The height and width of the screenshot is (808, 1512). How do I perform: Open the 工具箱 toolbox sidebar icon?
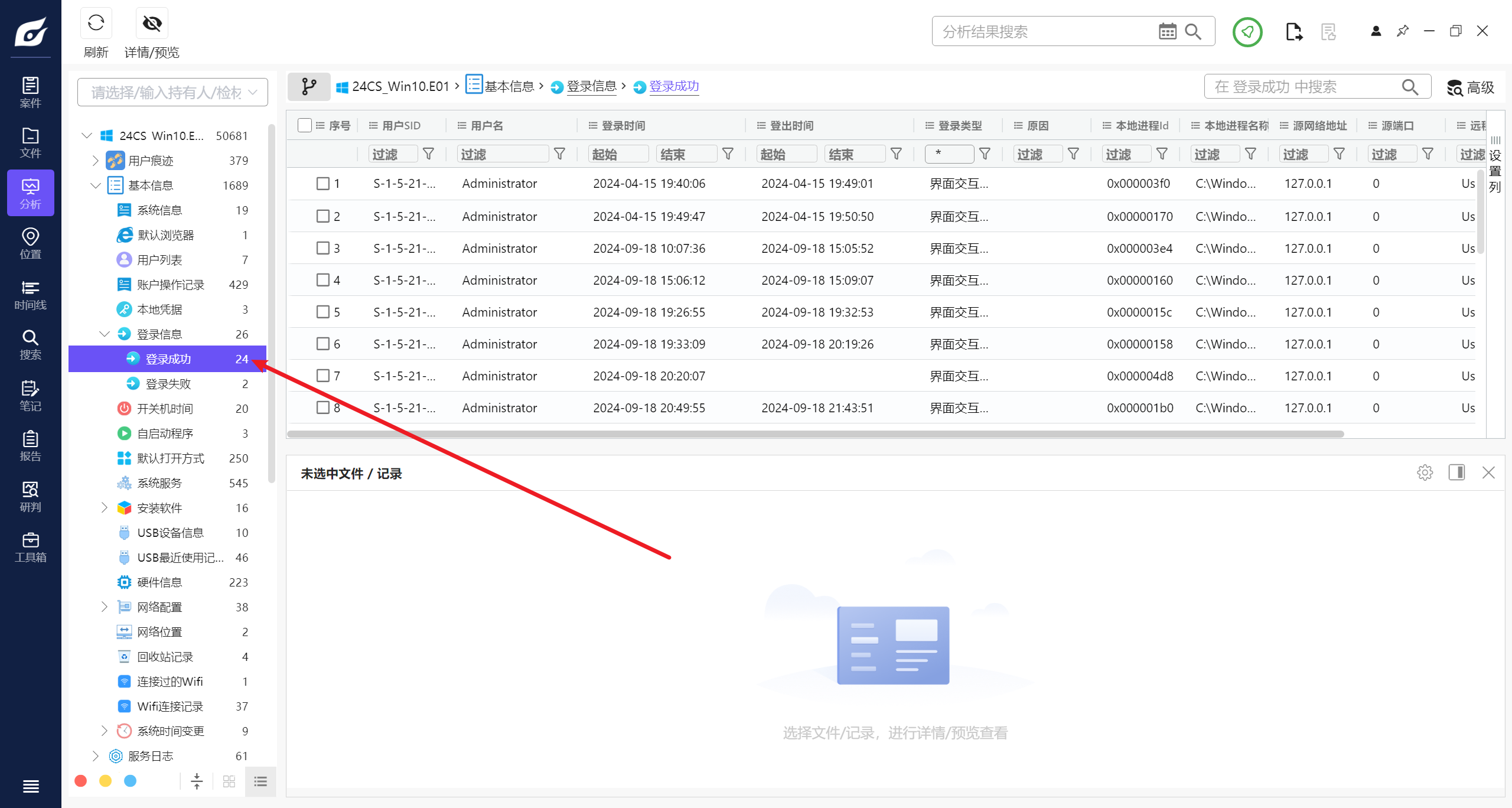(30, 547)
